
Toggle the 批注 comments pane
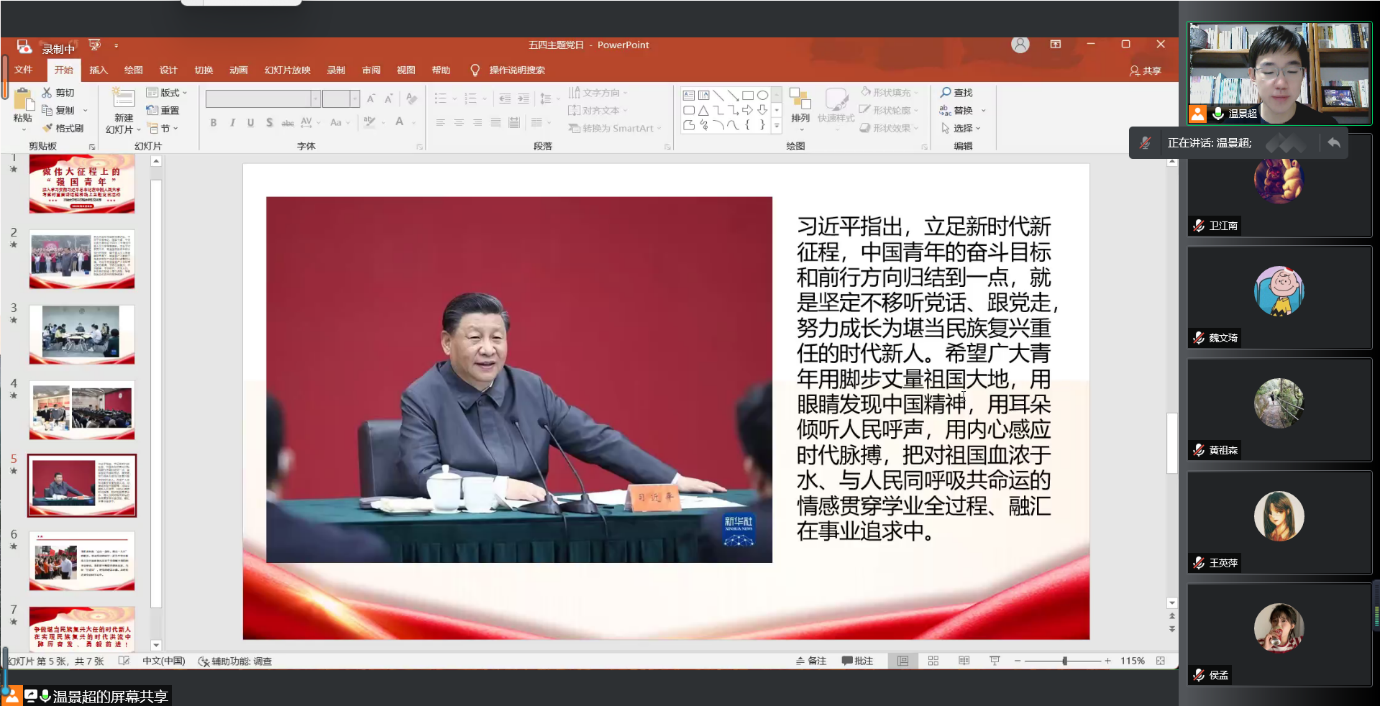[858, 661]
